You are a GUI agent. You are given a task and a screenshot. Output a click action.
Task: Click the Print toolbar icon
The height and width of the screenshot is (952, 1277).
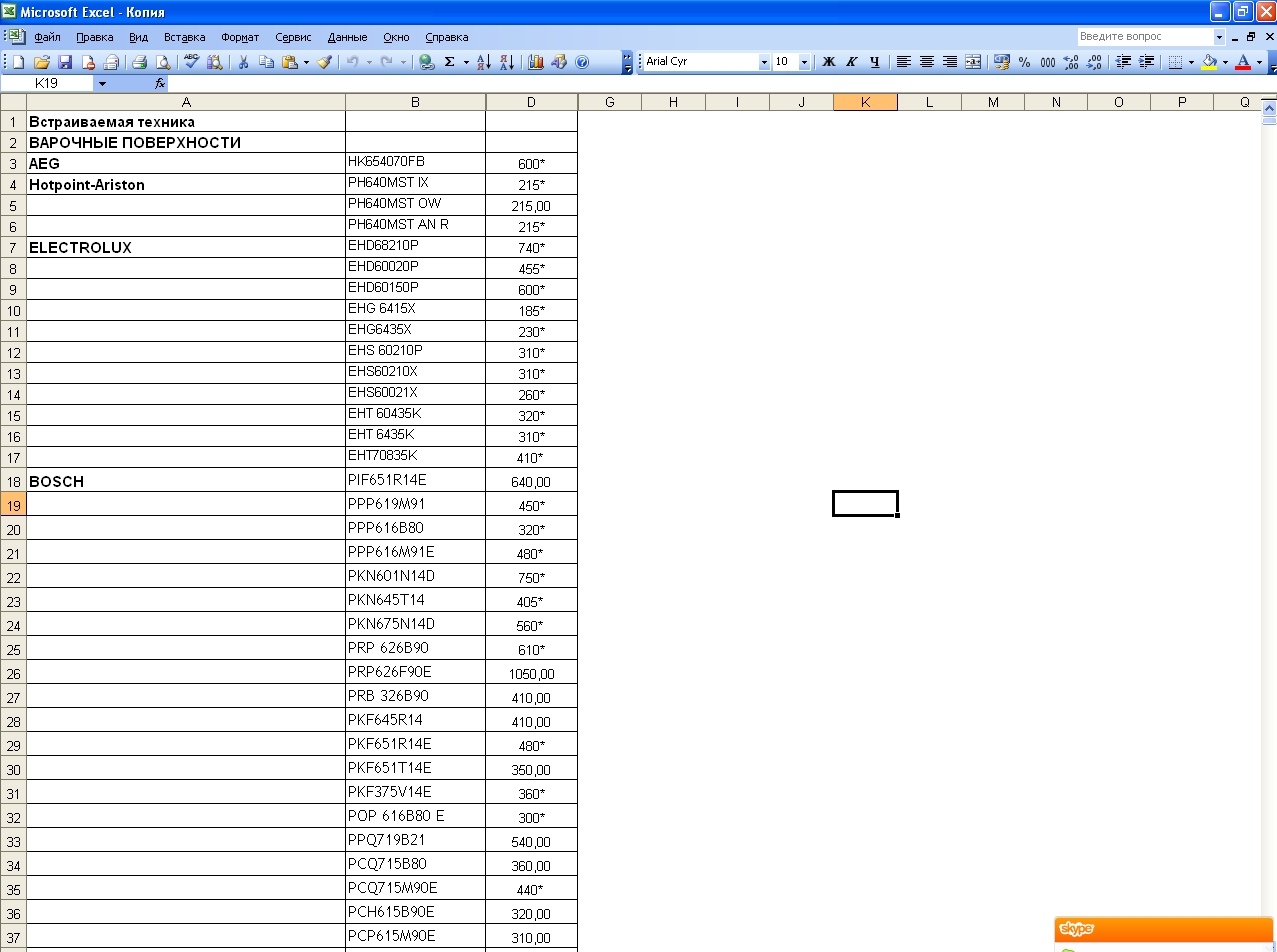coord(140,62)
